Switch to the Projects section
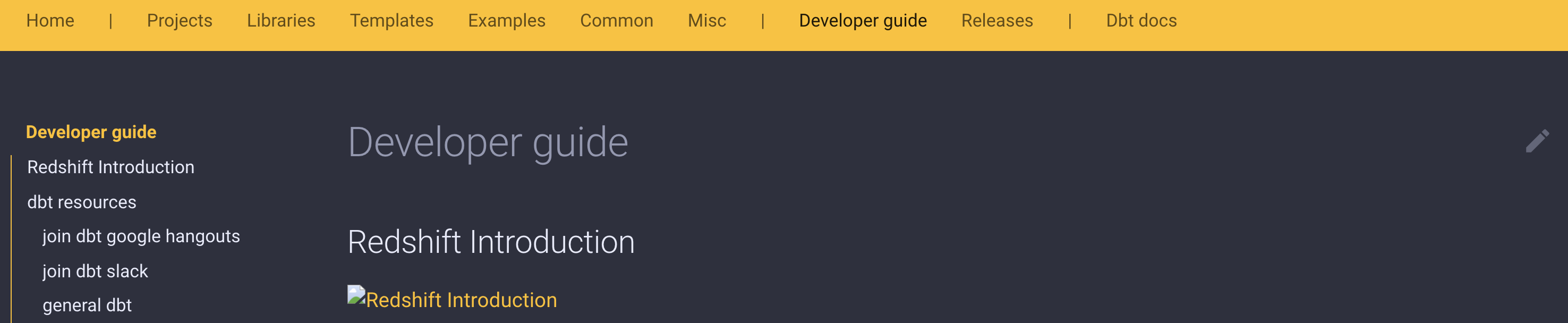 [x=180, y=20]
